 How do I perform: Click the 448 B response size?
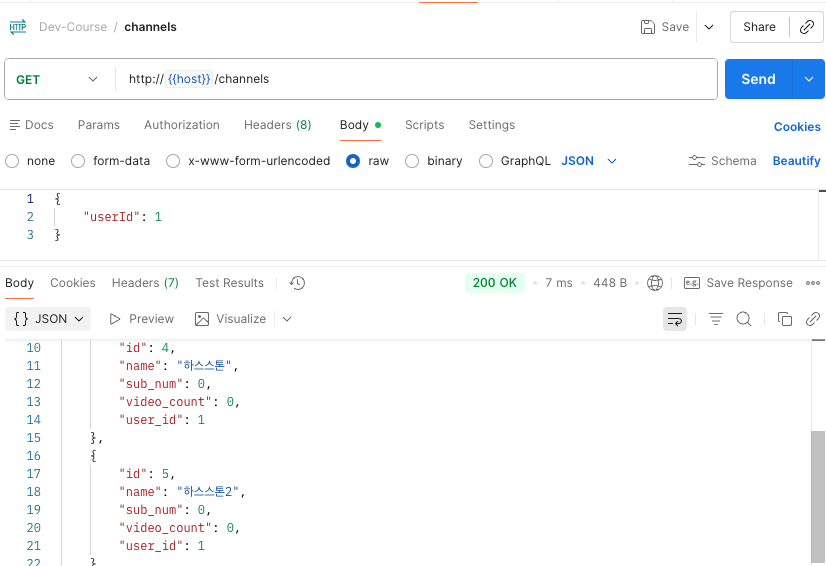(609, 283)
